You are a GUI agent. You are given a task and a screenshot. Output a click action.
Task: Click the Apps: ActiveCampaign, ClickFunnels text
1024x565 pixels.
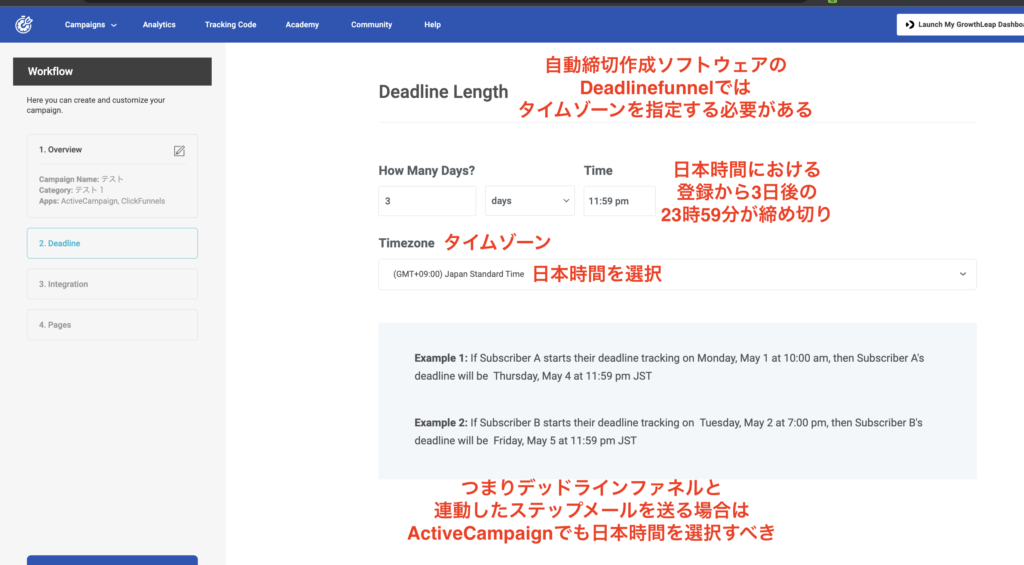point(102,201)
